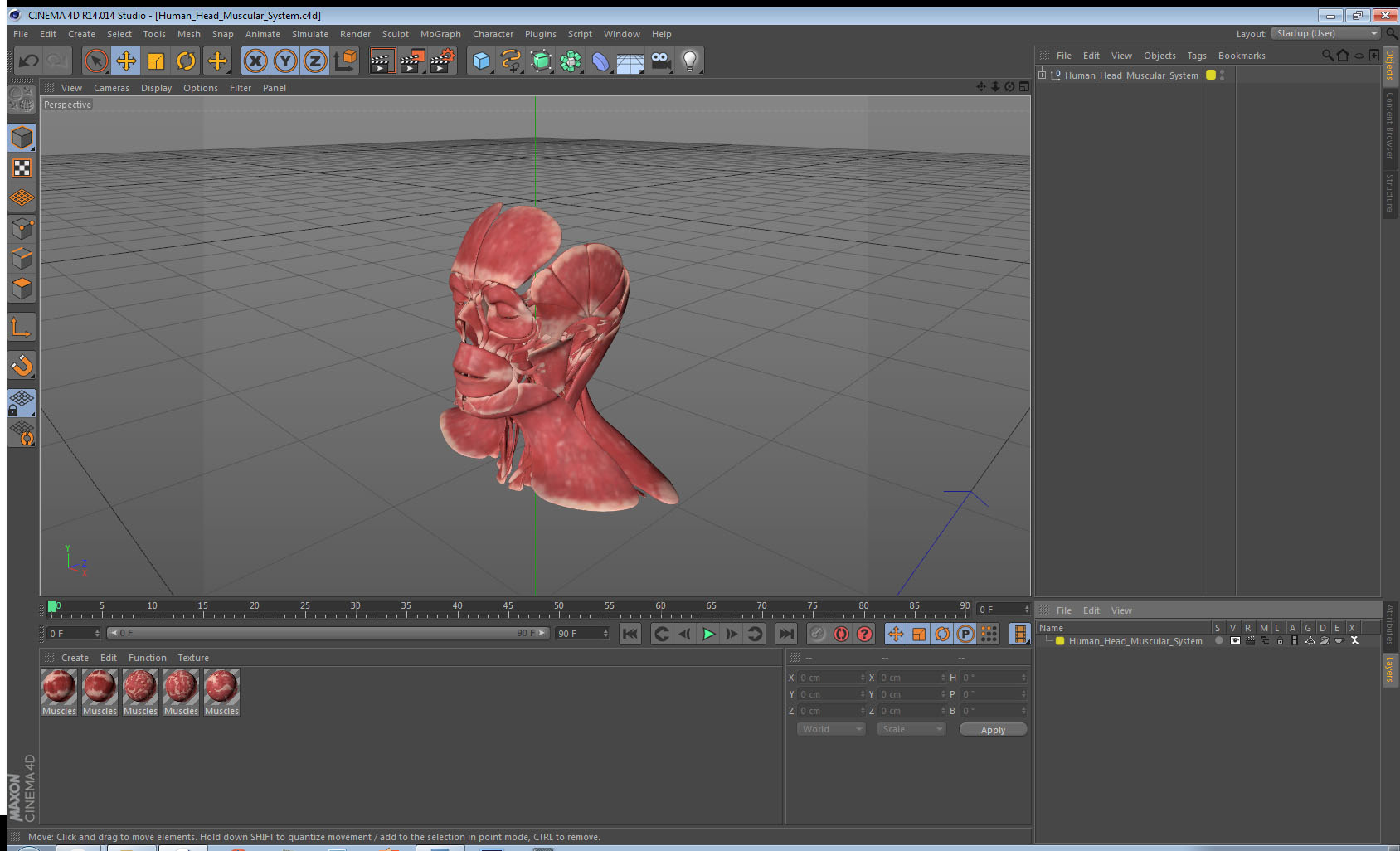This screenshot has width=1400, height=851.
Task: Go to end of animation
Action: click(785, 634)
